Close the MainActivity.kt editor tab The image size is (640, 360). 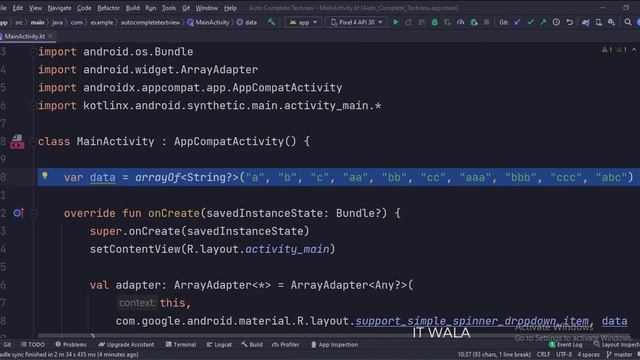click(51, 36)
